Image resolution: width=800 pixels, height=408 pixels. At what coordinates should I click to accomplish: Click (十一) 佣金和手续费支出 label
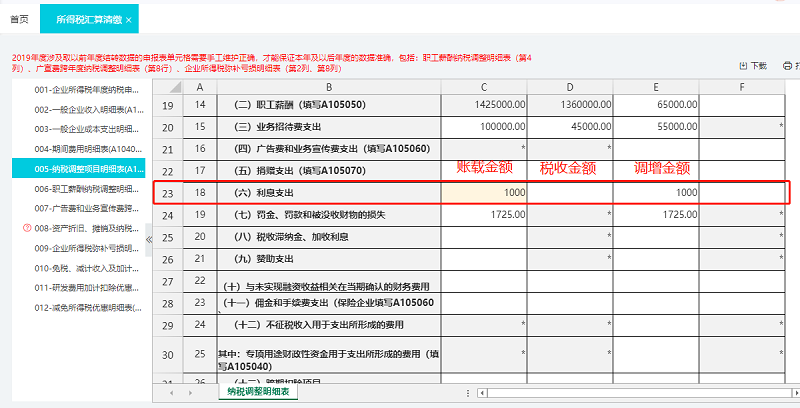pos(329,303)
